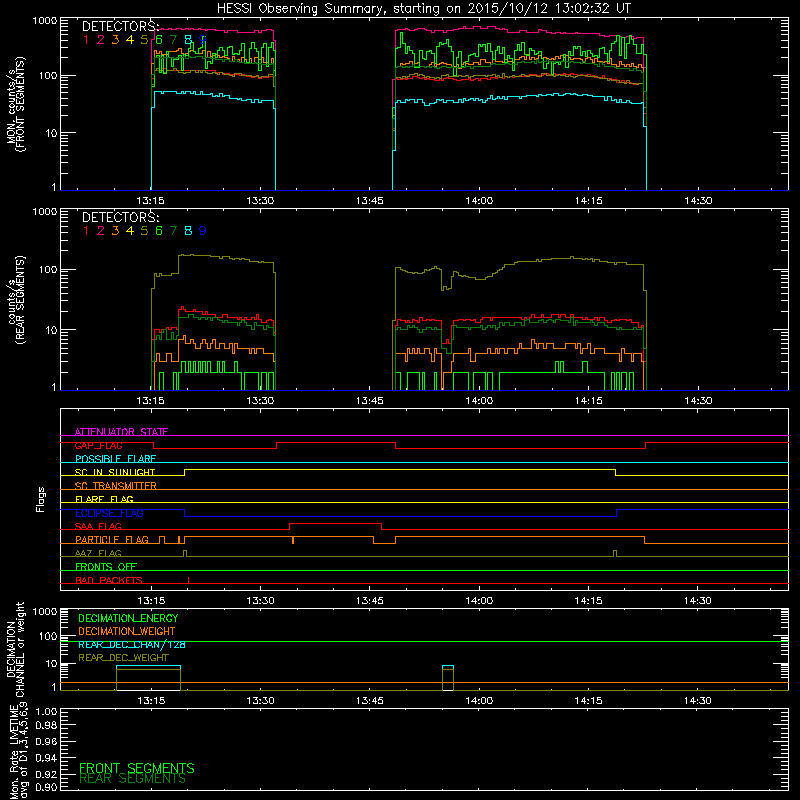Click 13:30 tick under the Flags plot
The image size is (800, 800).
coord(260,601)
